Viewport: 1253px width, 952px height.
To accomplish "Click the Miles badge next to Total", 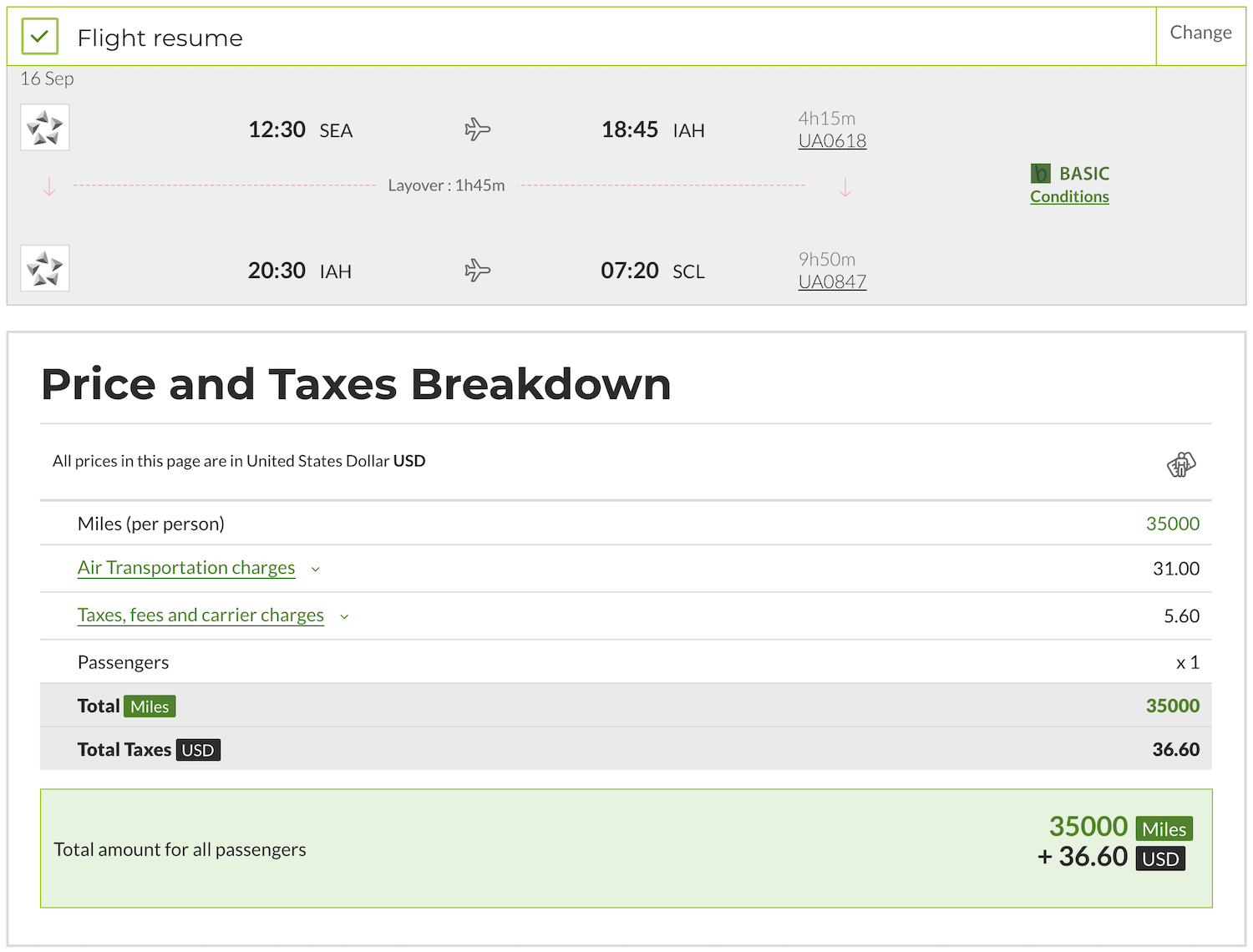I will pyautogui.click(x=150, y=706).
